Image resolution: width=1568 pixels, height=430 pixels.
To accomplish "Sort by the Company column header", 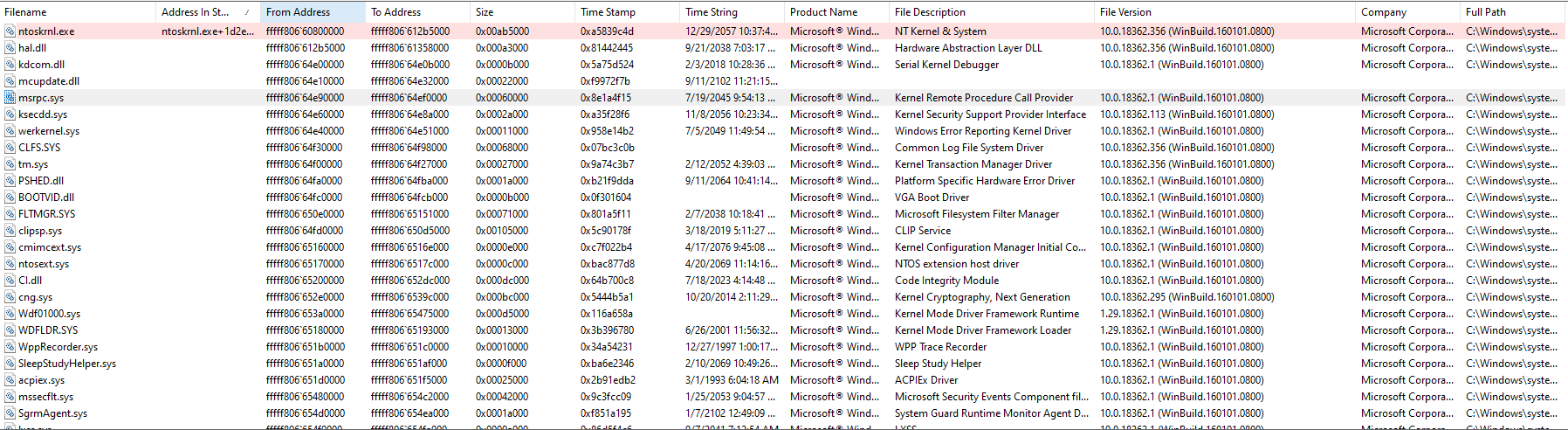I will 1409,12.
